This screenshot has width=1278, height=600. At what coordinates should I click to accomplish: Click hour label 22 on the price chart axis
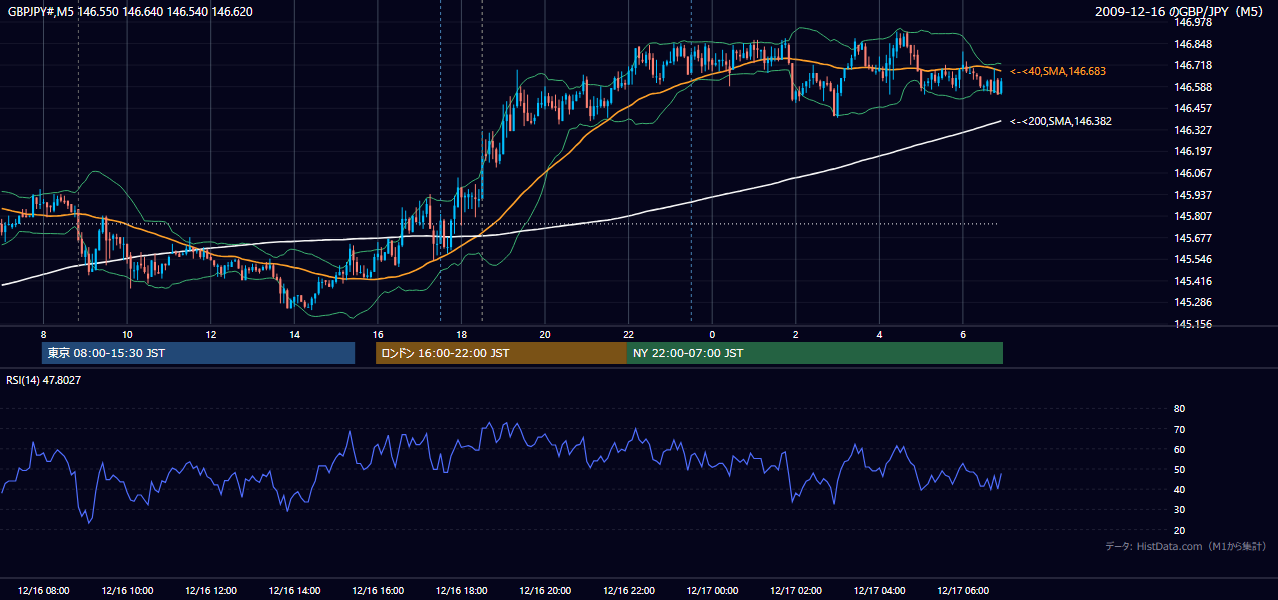coord(628,334)
